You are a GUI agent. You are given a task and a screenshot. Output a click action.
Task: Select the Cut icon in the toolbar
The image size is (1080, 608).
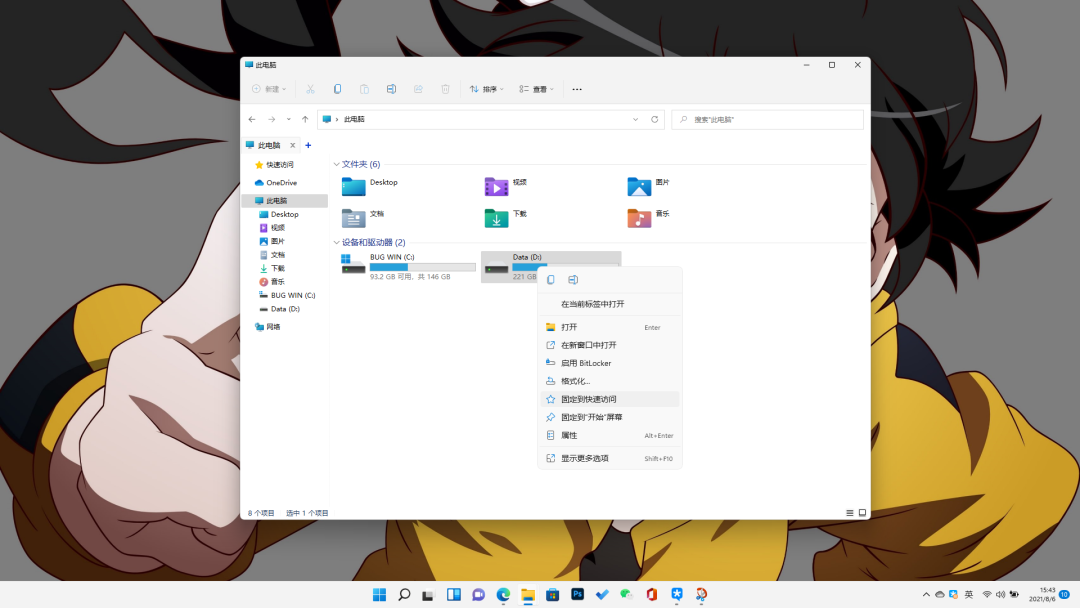[310, 89]
